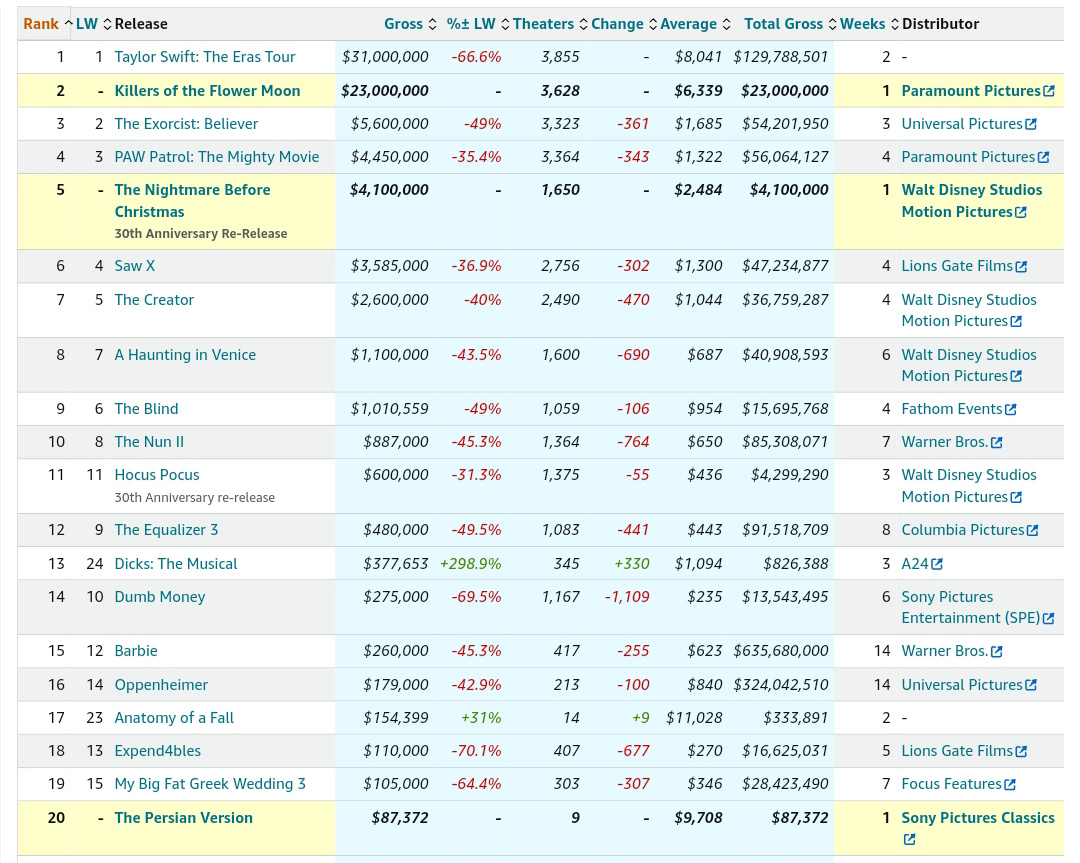Click external-link icon below Sony Pictures Classics
Image resolution: width=1080 pixels, height=863 pixels.
(x=909, y=839)
